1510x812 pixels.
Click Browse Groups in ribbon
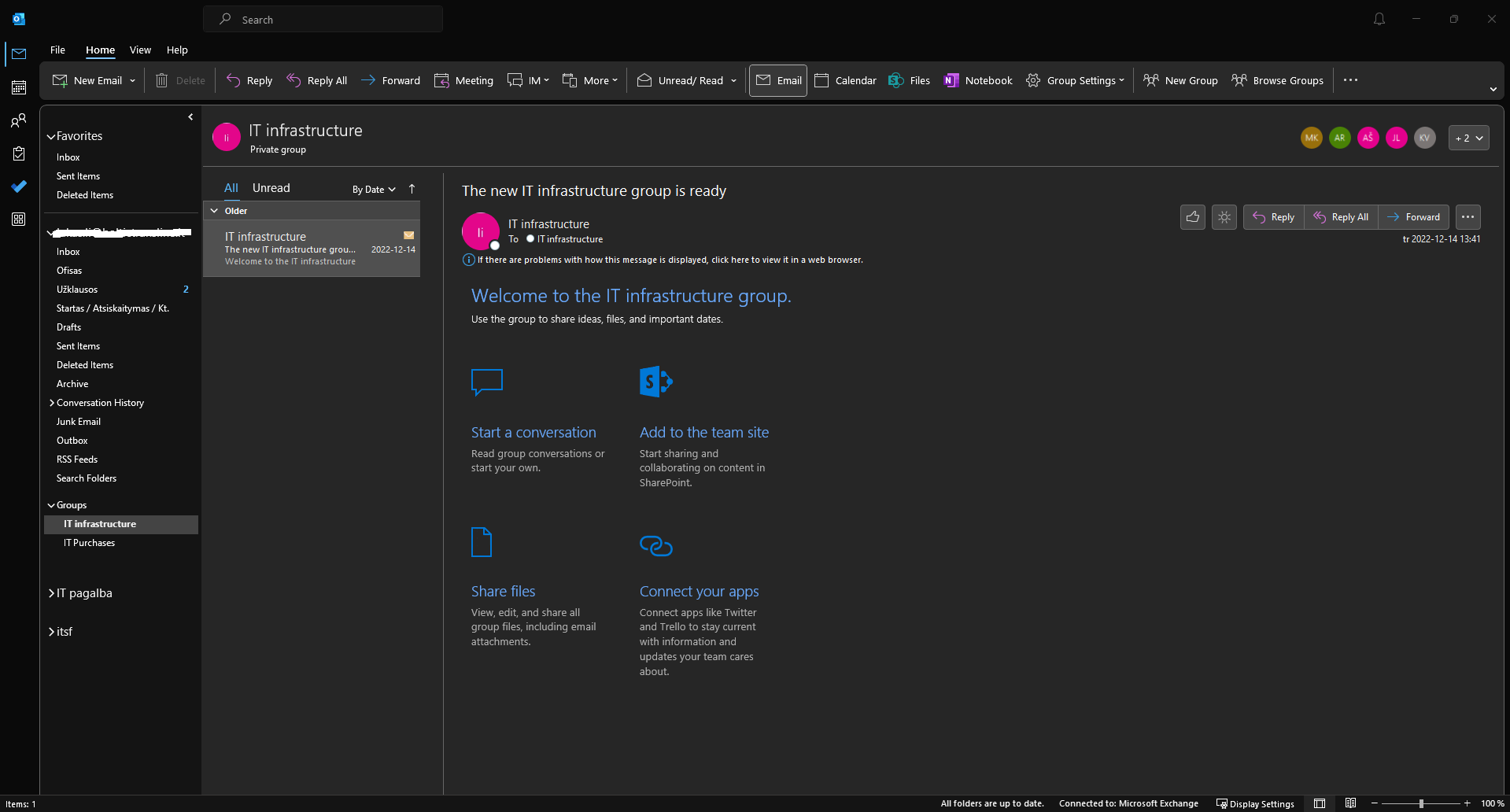click(1277, 80)
